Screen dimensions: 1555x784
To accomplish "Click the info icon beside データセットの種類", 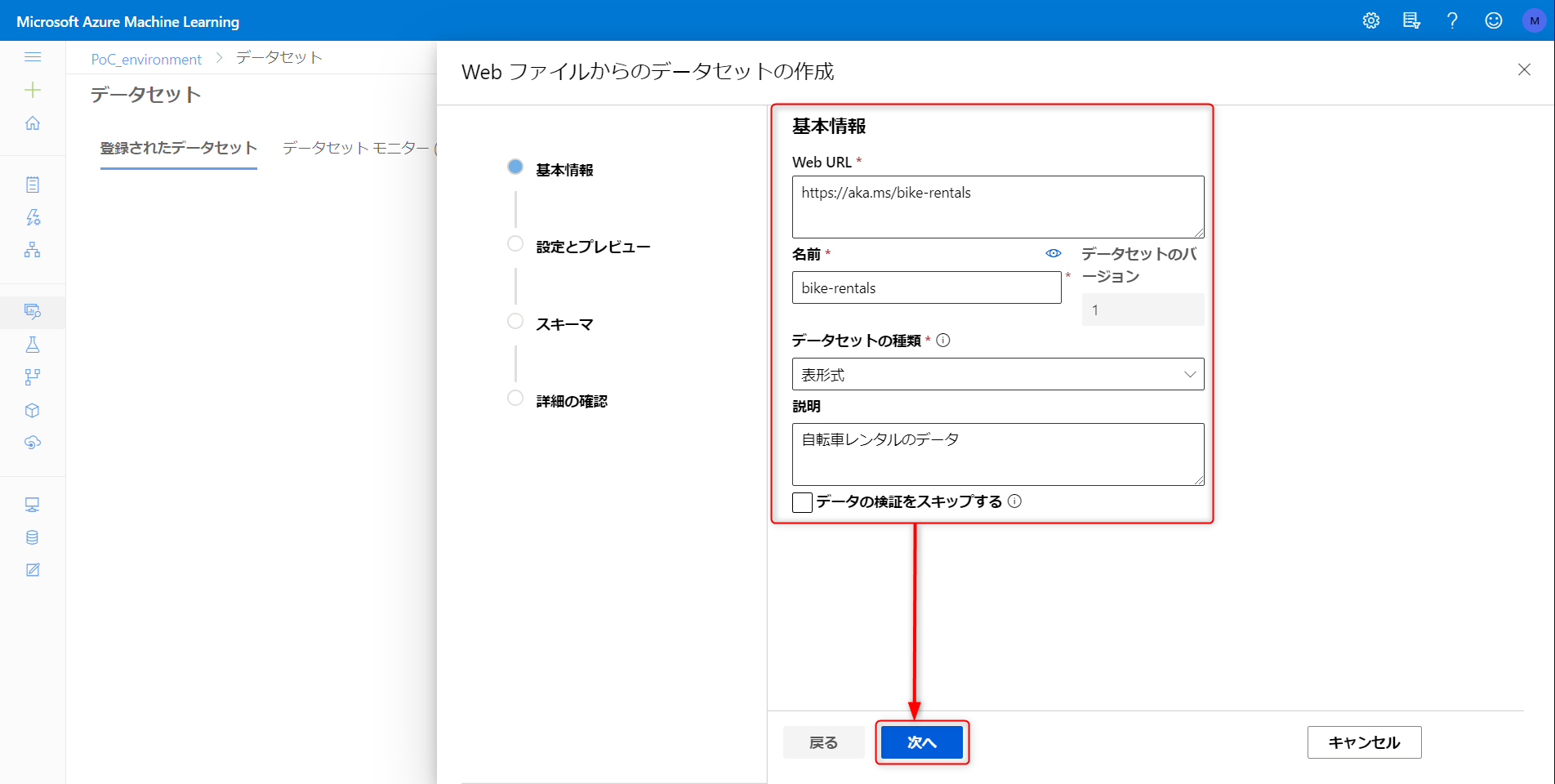I will coord(943,341).
